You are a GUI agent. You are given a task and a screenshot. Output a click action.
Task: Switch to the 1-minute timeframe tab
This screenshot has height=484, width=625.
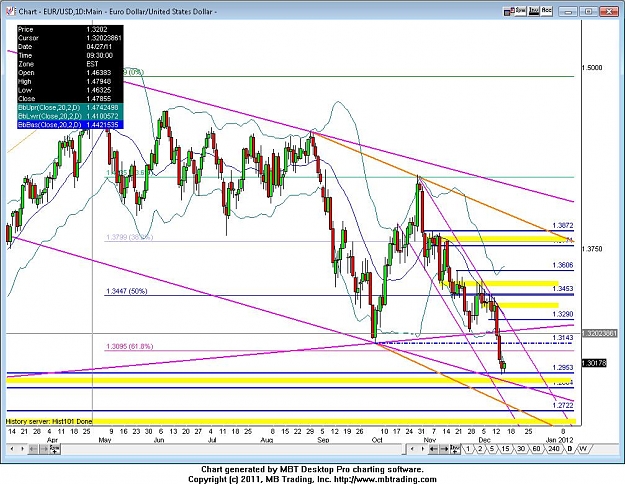468,449
